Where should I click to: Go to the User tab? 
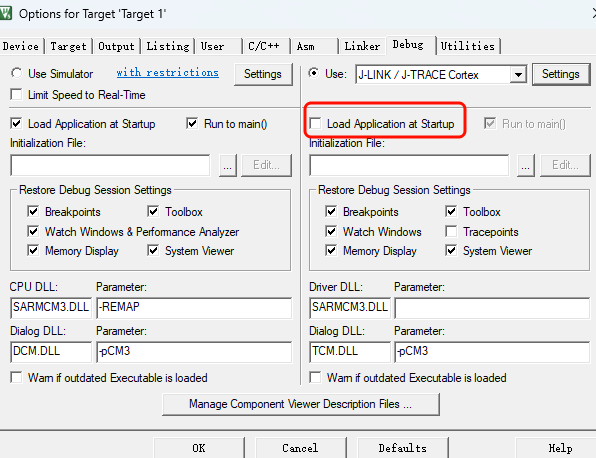click(218, 46)
